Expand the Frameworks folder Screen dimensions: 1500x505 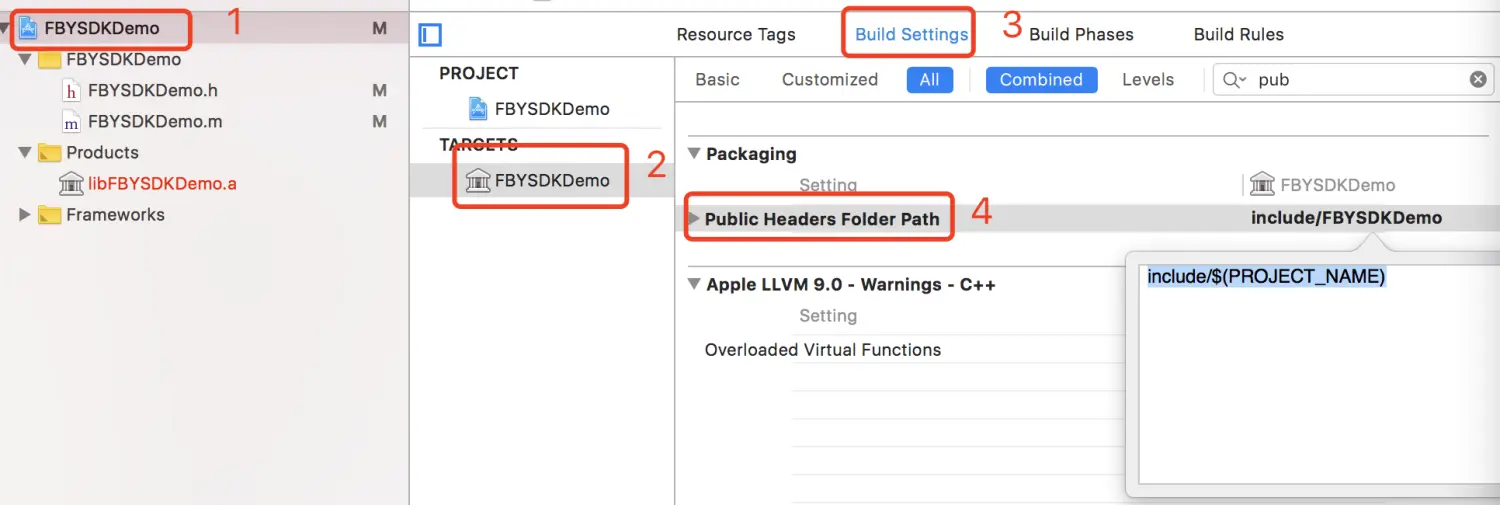(x=25, y=215)
